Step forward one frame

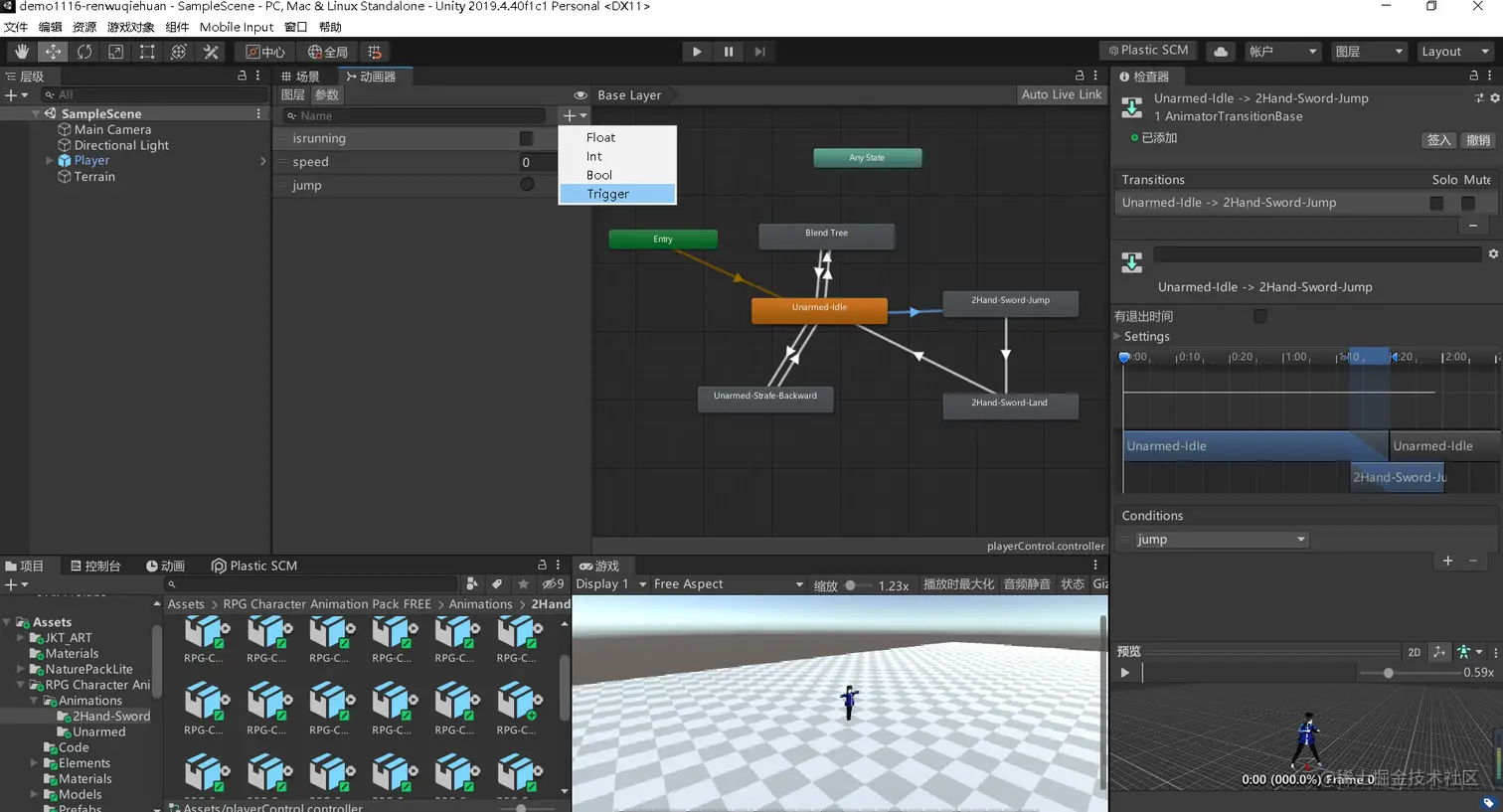[x=760, y=52]
